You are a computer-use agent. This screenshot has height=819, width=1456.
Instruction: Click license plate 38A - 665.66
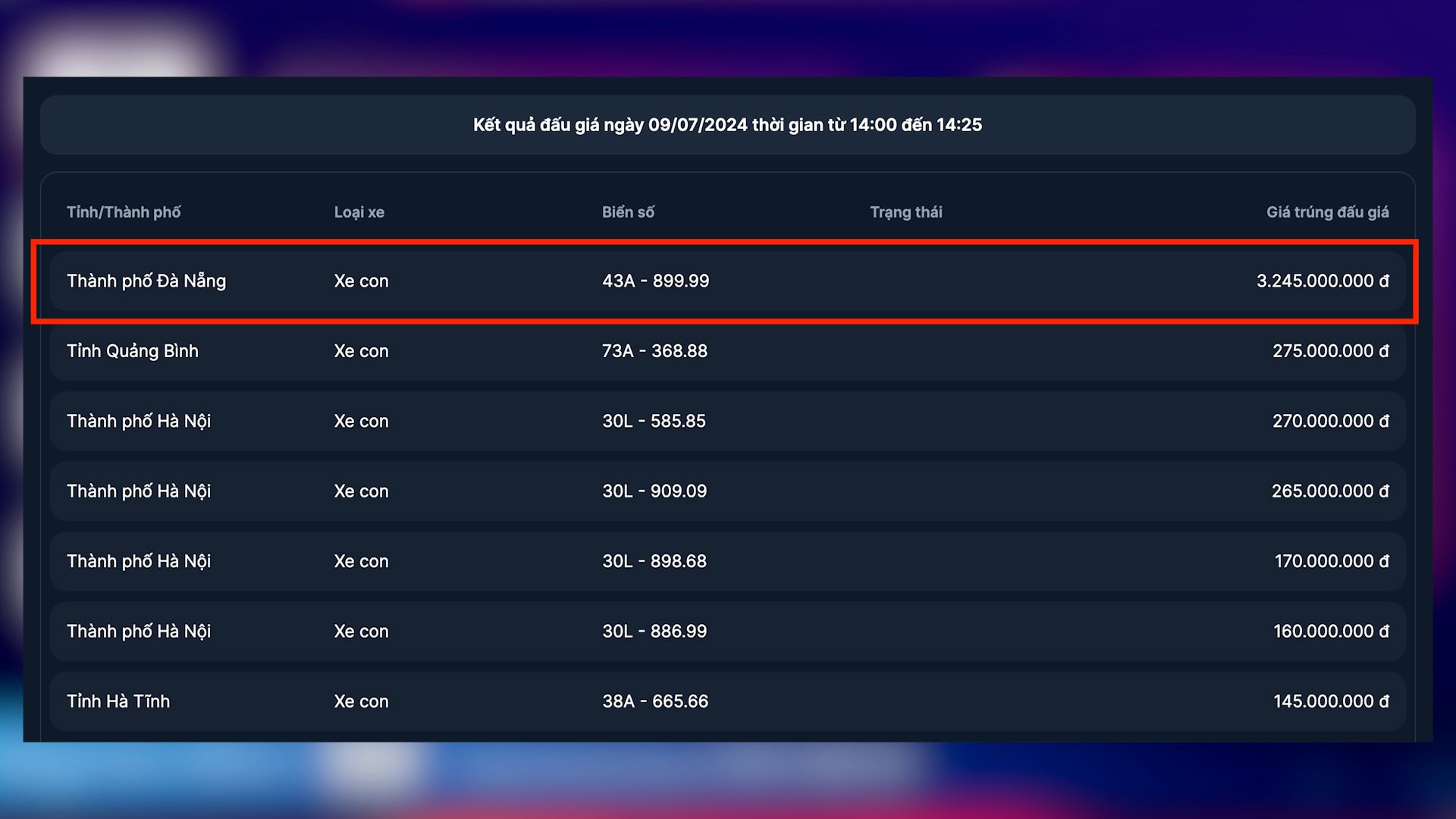pyautogui.click(x=655, y=701)
